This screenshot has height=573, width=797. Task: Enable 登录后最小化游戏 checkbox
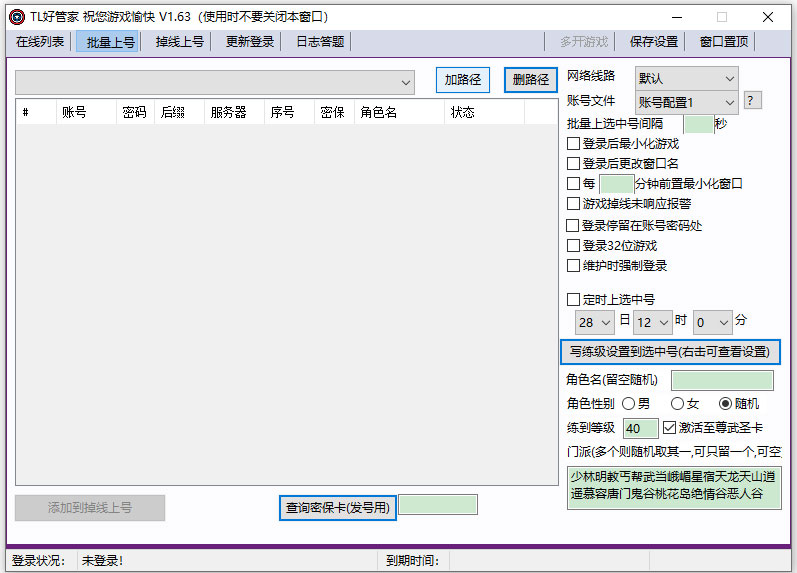tap(573, 144)
